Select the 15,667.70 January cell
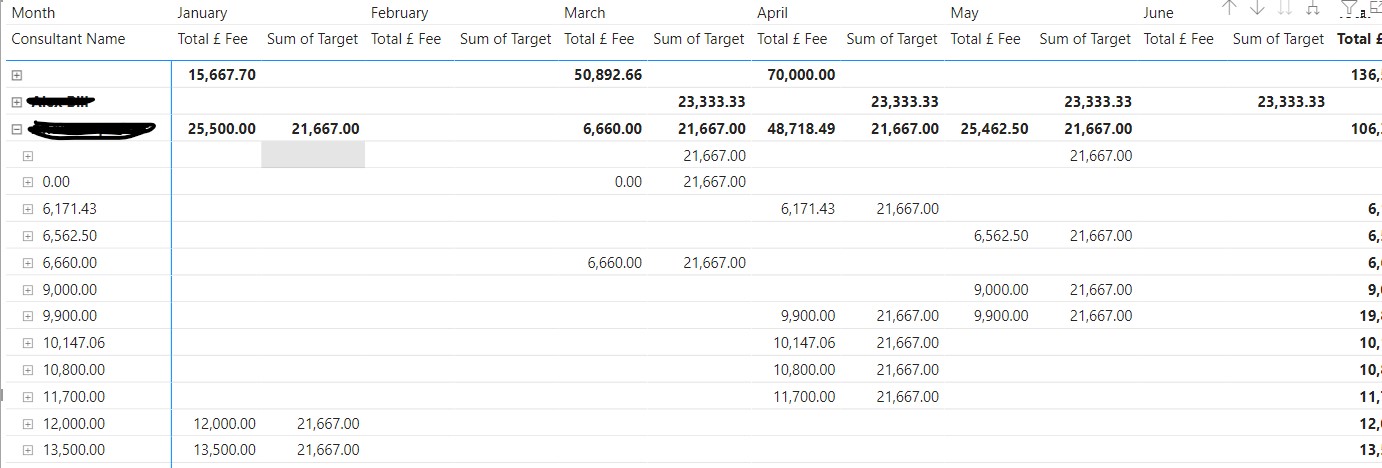Screen dimensions: 1382x468 [x=221, y=75]
